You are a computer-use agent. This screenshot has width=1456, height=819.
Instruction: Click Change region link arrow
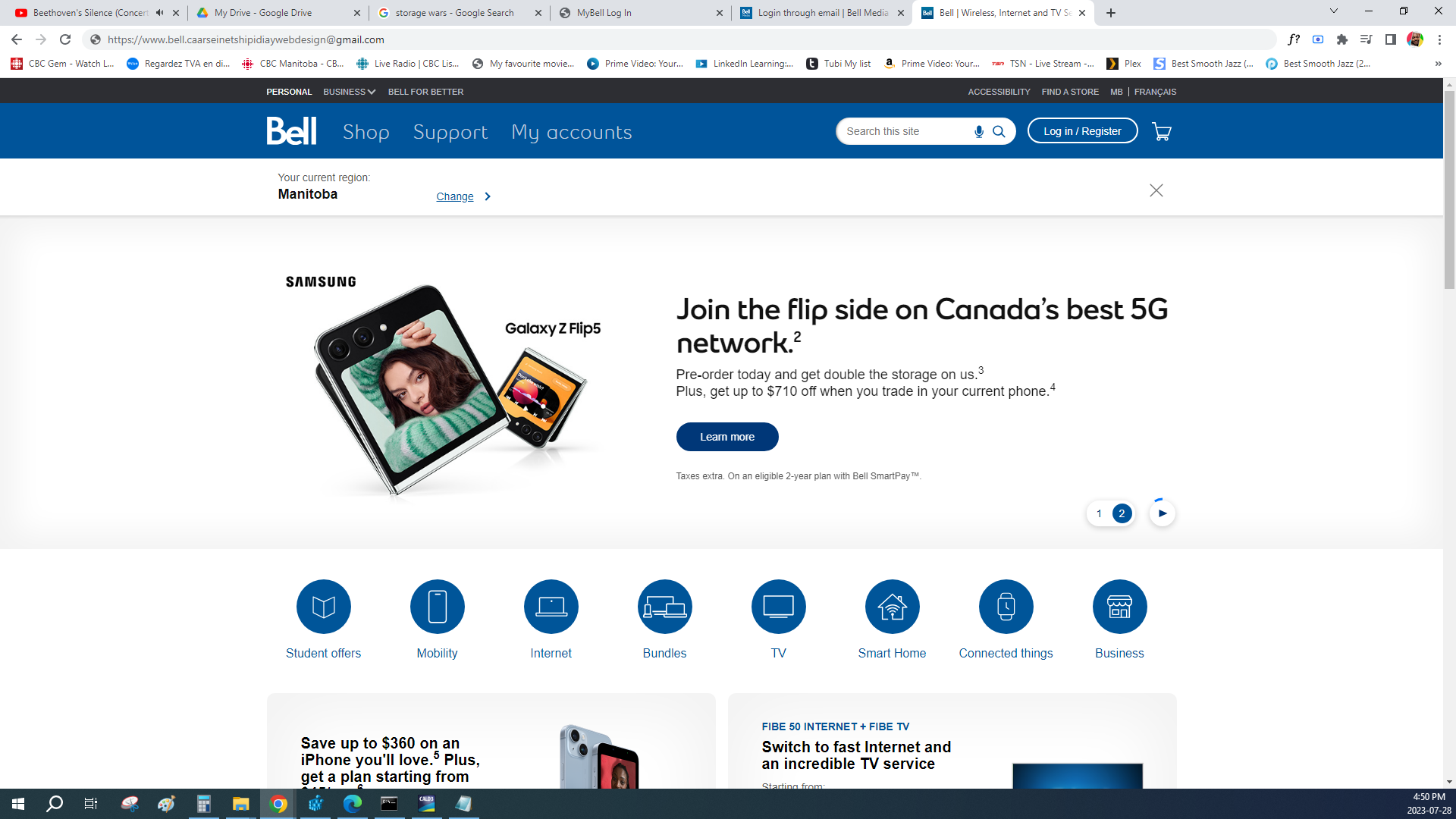[487, 196]
